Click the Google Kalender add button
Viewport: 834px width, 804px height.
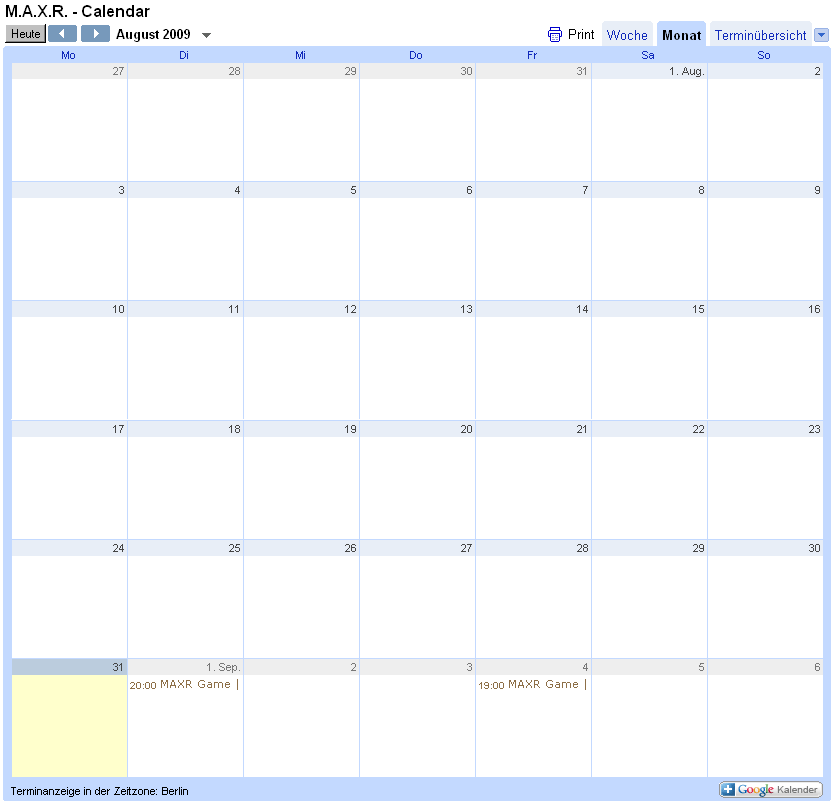771,790
